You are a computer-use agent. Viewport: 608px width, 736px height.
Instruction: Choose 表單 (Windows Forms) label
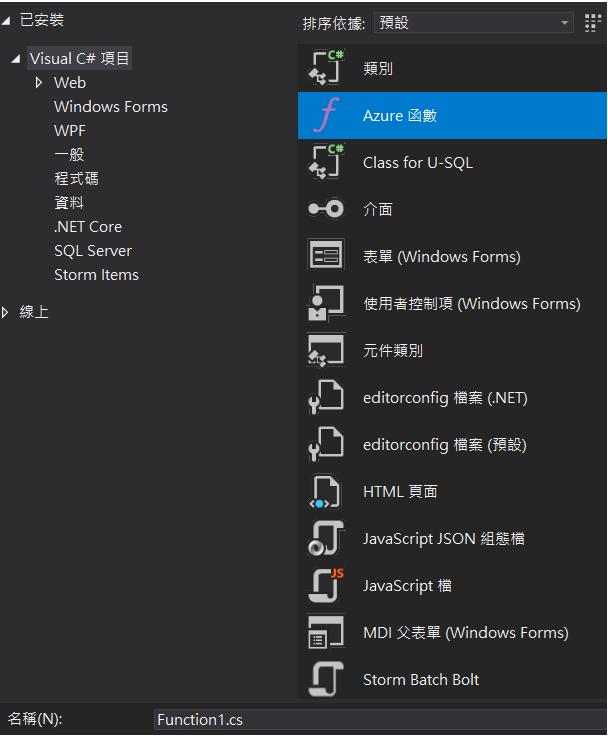point(442,256)
